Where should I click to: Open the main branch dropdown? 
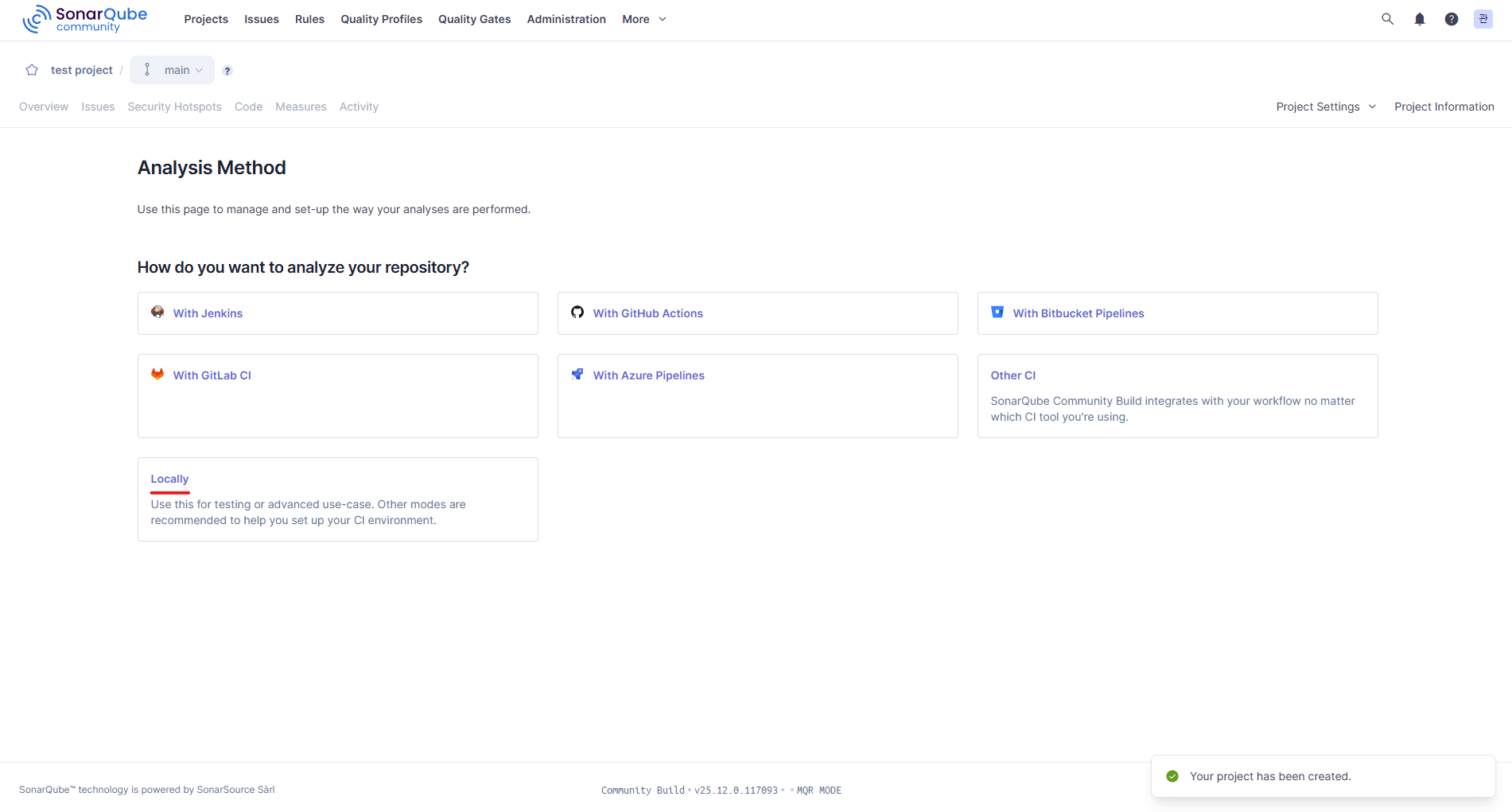pos(173,70)
